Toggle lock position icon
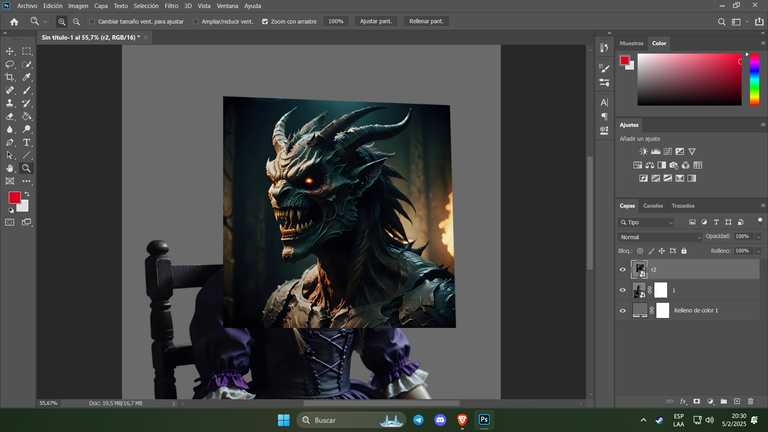The height and width of the screenshot is (432, 768). (x=662, y=251)
